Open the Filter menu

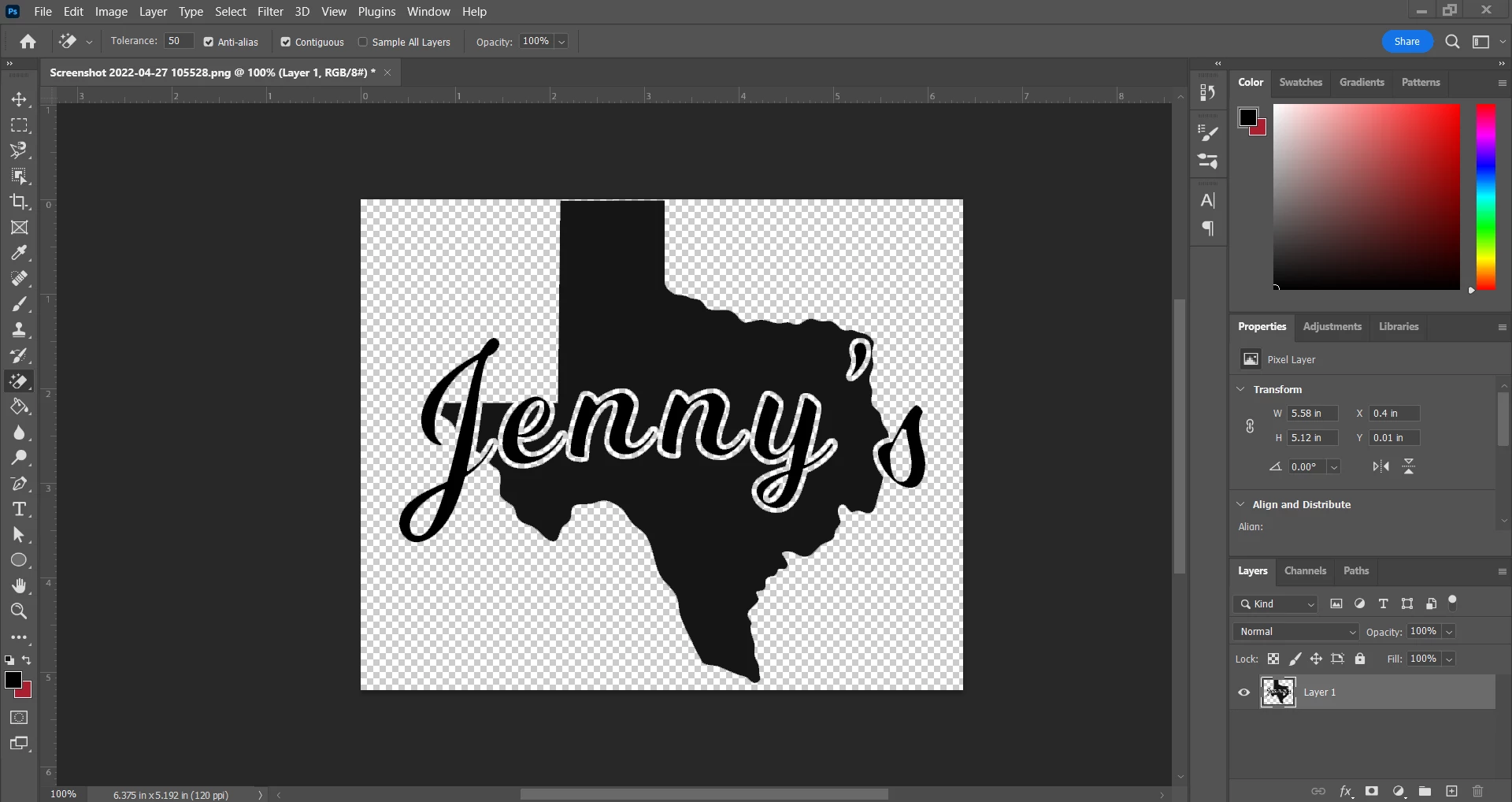click(x=270, y=11)
